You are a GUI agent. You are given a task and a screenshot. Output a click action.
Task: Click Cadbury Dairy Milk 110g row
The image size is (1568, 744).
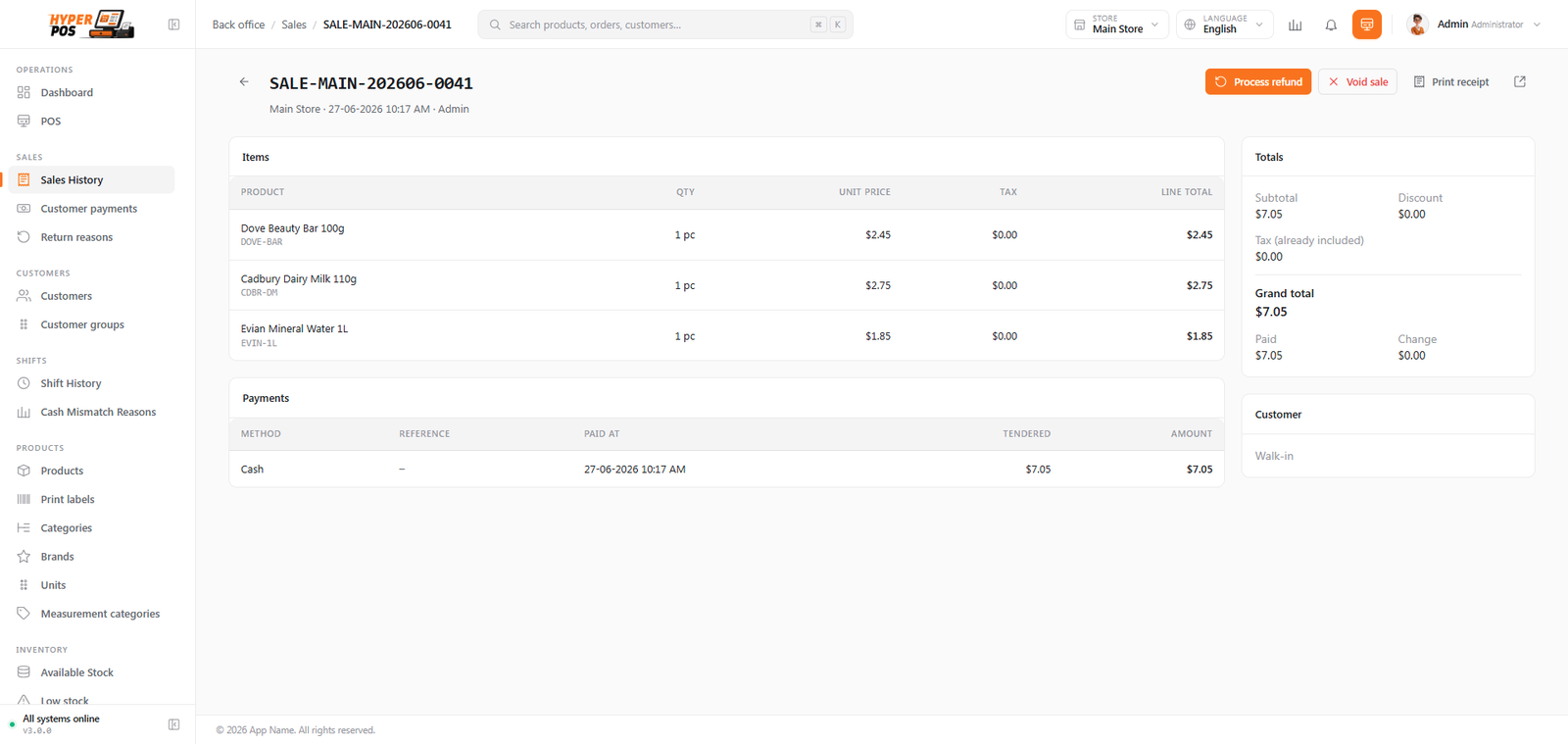[726, 285]
